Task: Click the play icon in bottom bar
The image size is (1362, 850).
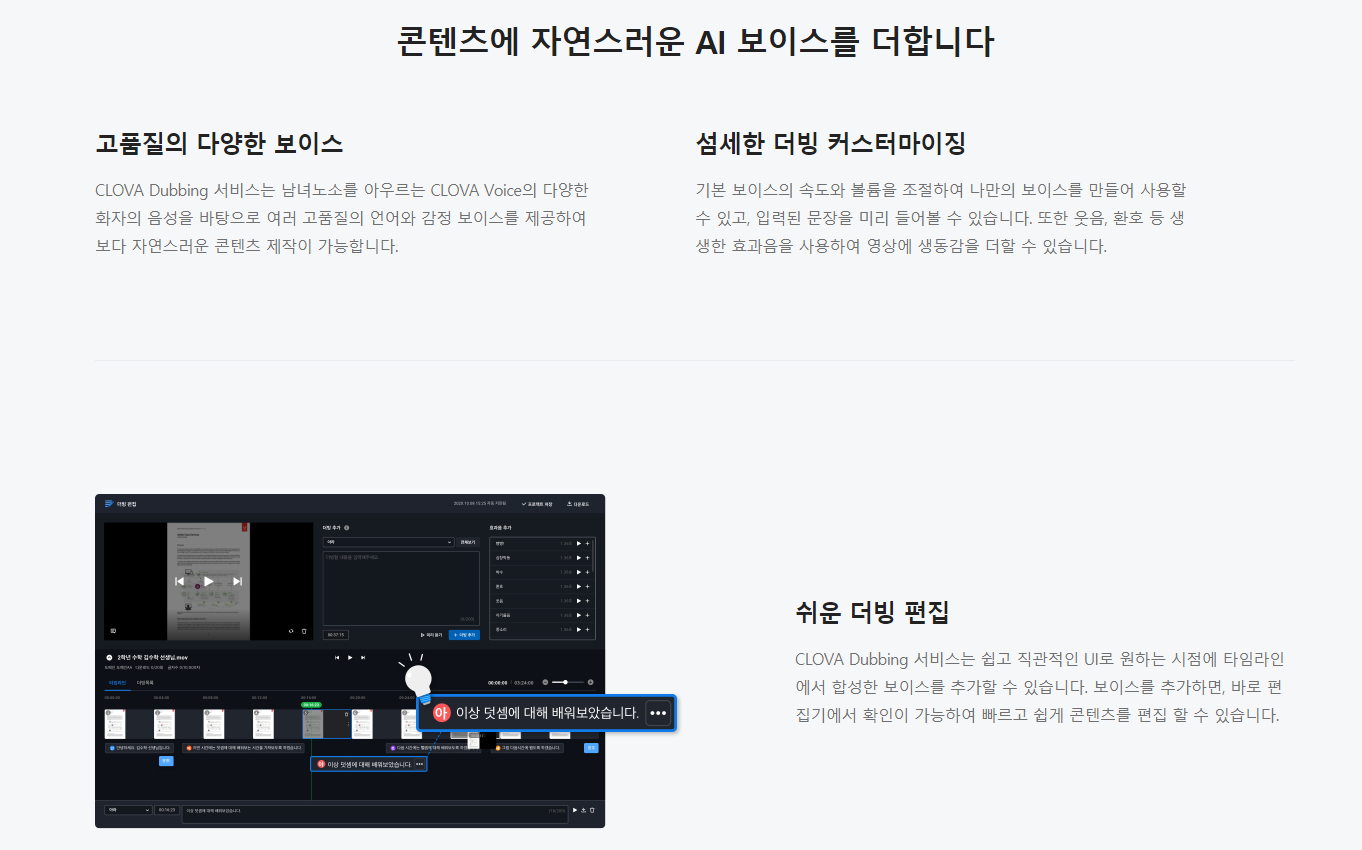Action: [575, 810]
